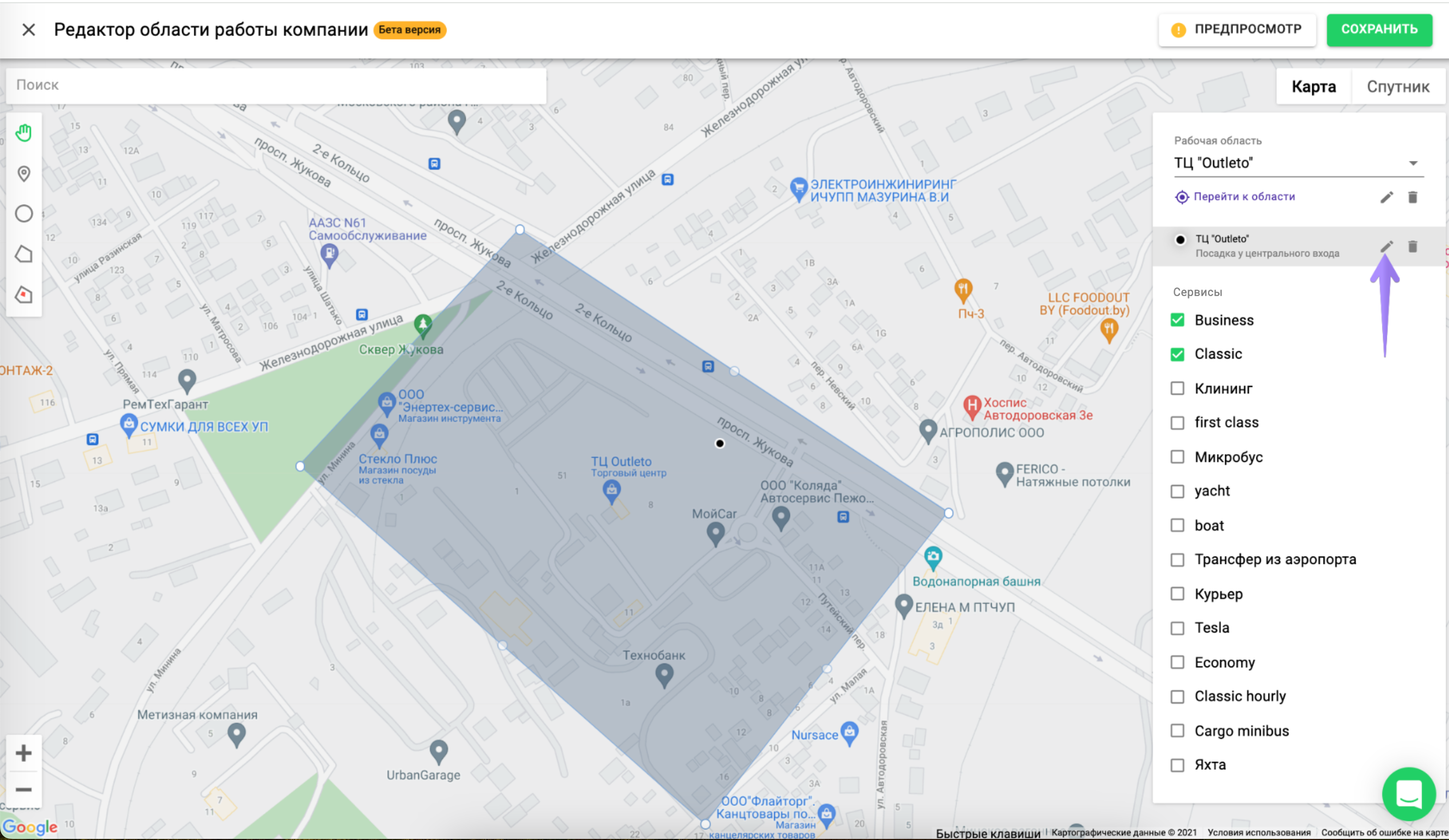Select the polygon with marker tool

coord(23,295)
